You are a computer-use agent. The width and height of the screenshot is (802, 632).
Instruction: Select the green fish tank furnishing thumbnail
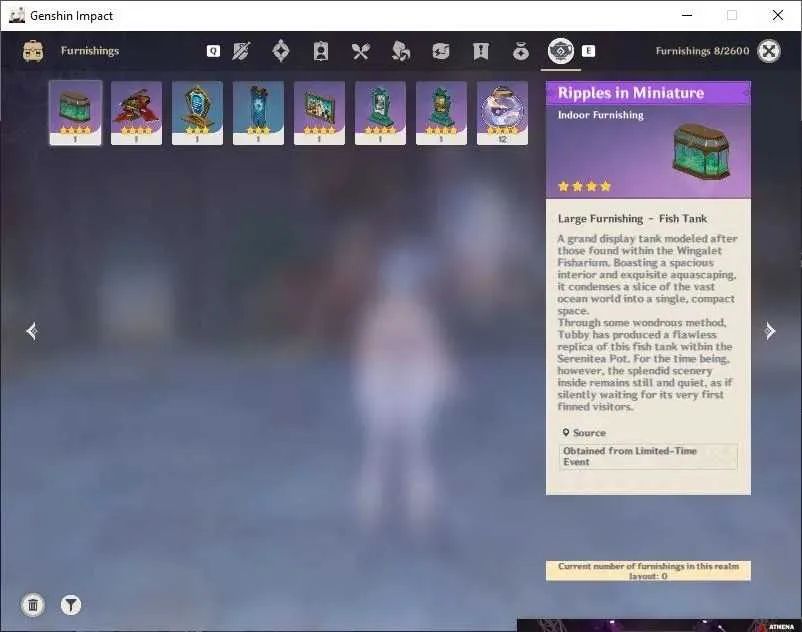[x=76, y=113]
